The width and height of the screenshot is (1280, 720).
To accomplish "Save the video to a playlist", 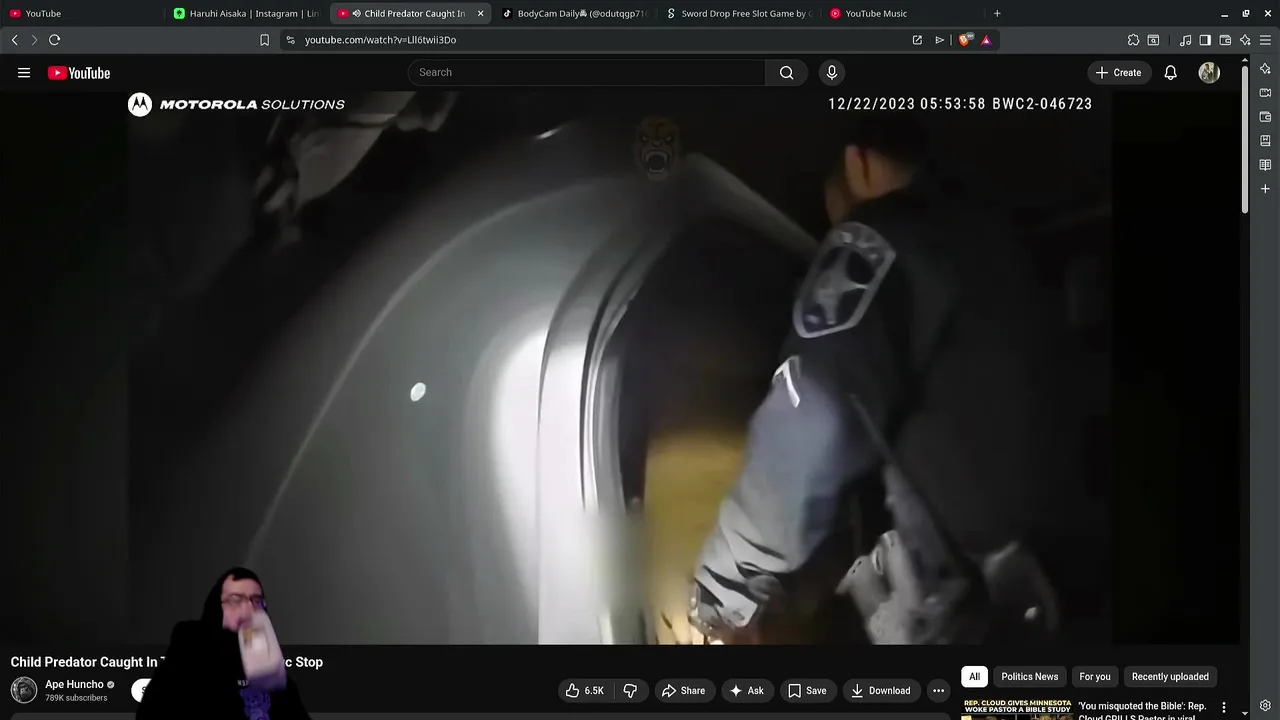I will pyautogui.click(x=807, y=691).
